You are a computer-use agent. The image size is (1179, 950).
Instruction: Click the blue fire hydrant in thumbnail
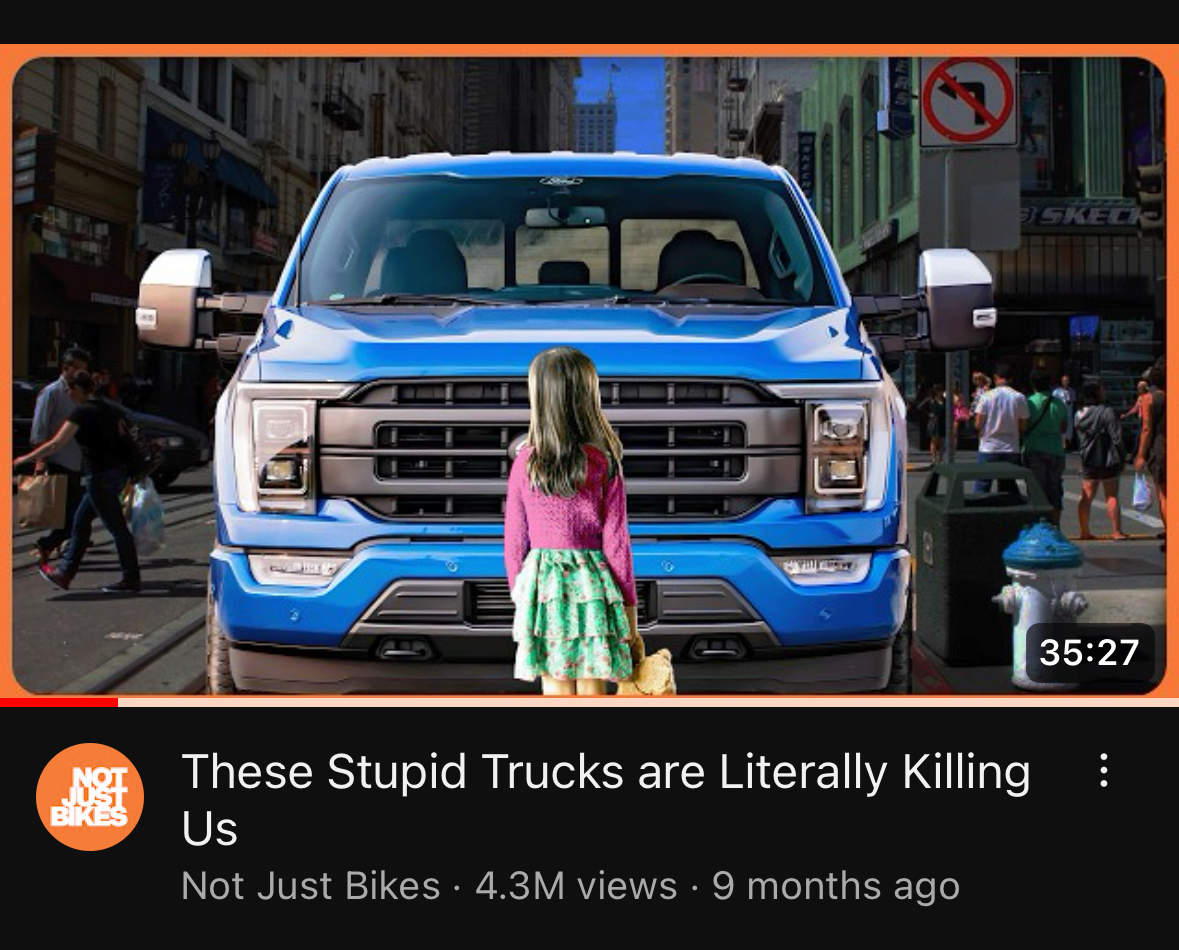point(1041,602)
